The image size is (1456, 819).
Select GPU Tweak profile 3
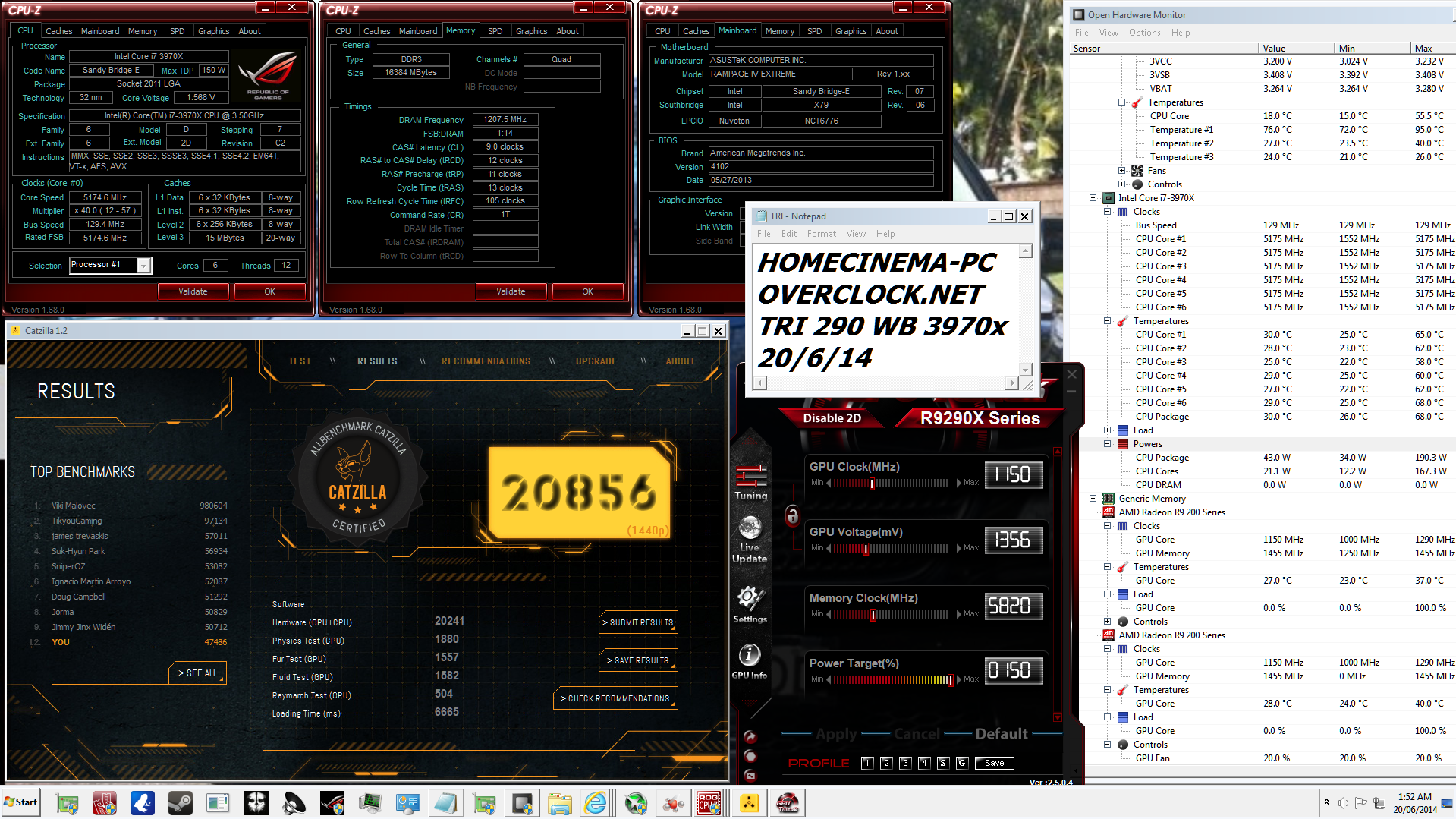pyautogui.click(x=905, y=764)
